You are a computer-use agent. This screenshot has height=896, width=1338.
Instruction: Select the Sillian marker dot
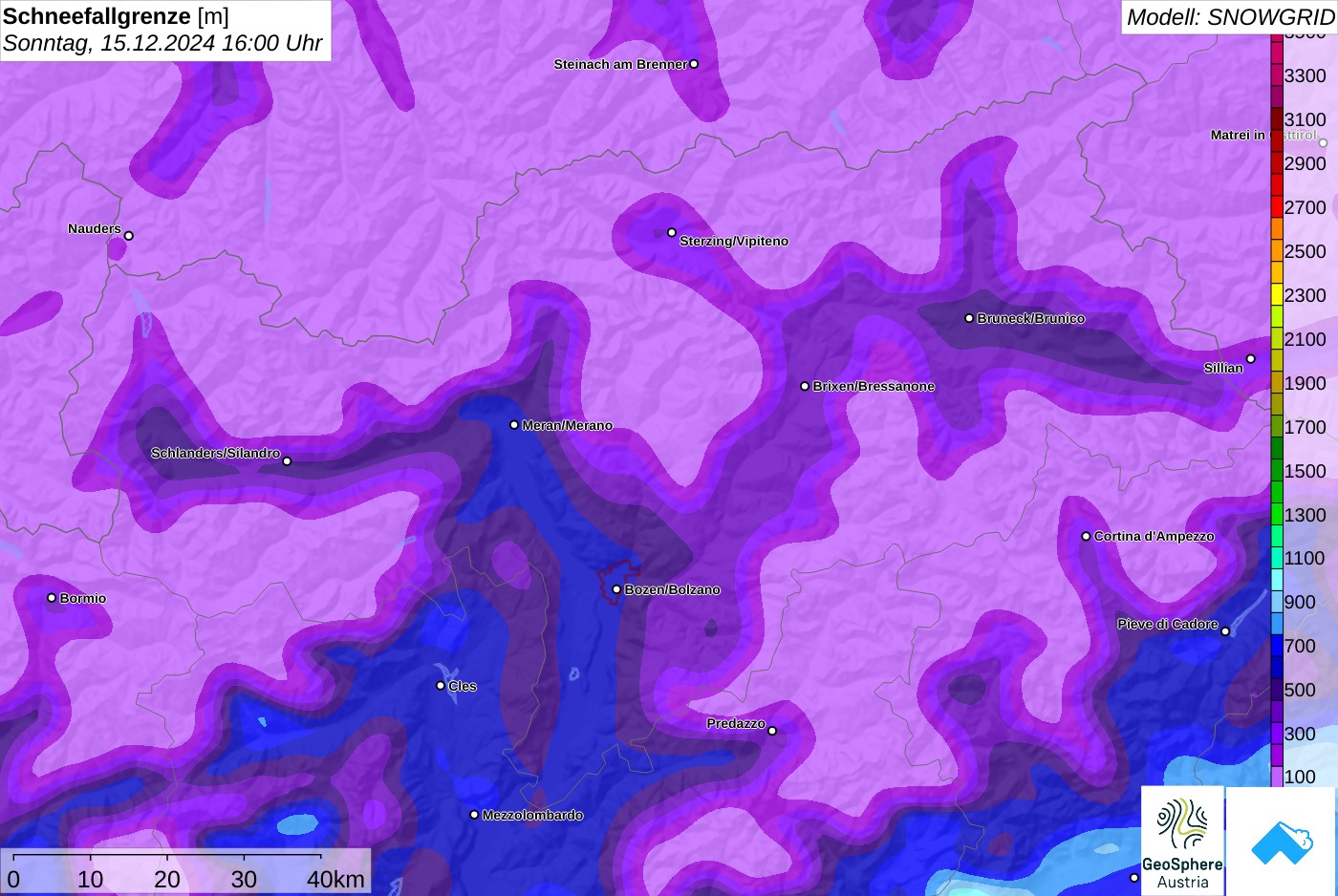pyautogui.click(x=1250, y=359)
